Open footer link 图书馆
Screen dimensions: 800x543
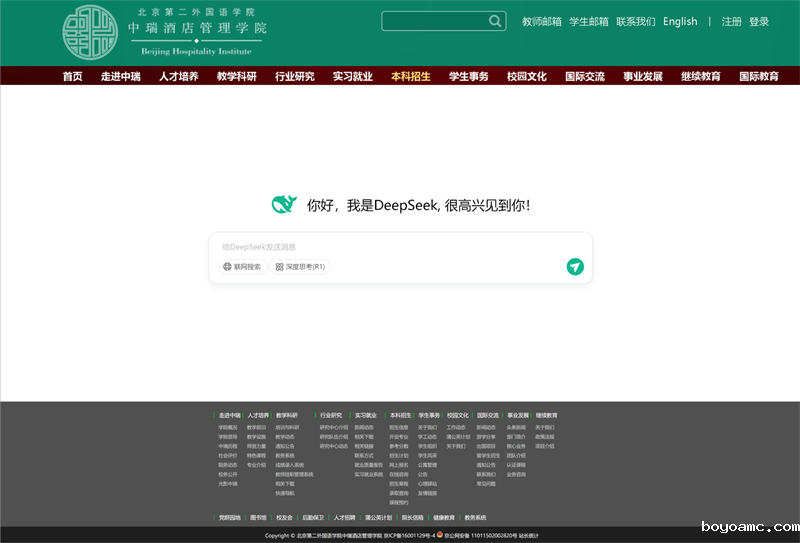pos(259,517)
